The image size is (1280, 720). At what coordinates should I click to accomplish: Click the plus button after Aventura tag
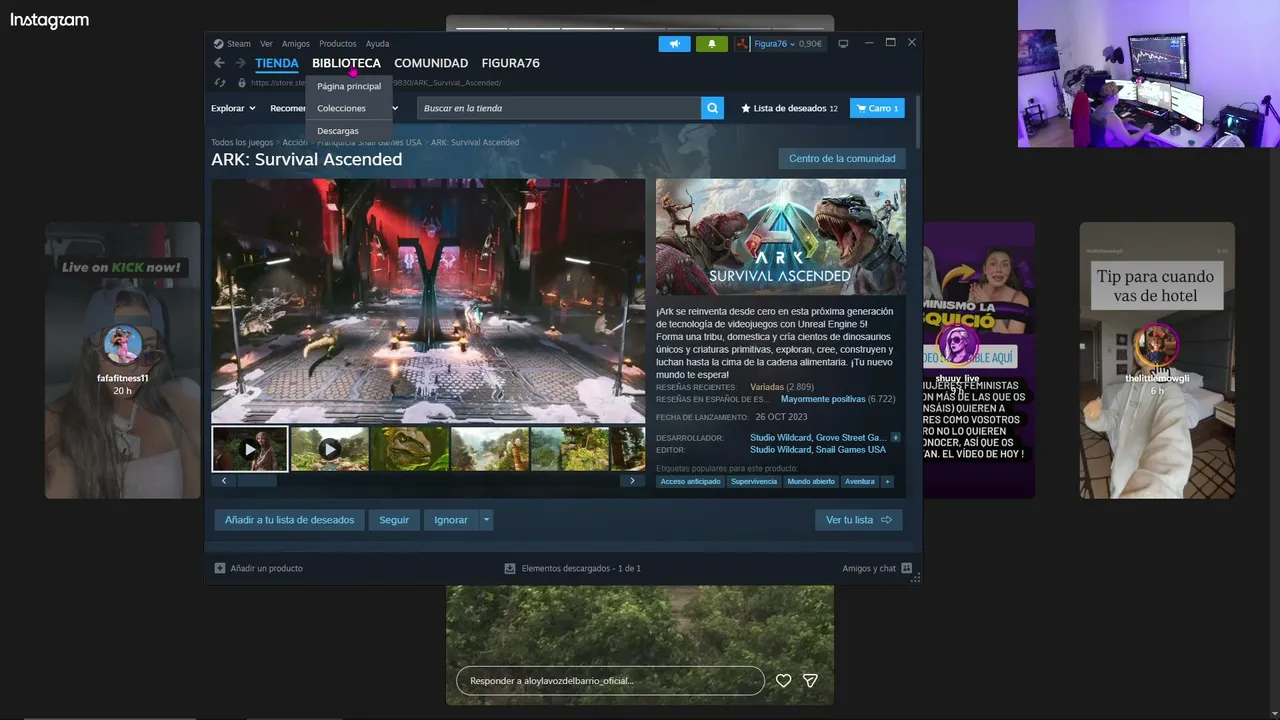[886, 482]
